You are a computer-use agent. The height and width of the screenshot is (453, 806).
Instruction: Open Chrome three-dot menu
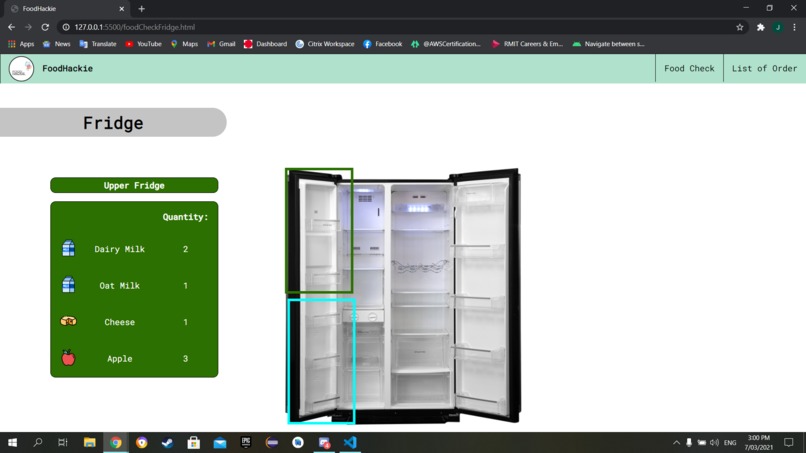coord(795,27)
